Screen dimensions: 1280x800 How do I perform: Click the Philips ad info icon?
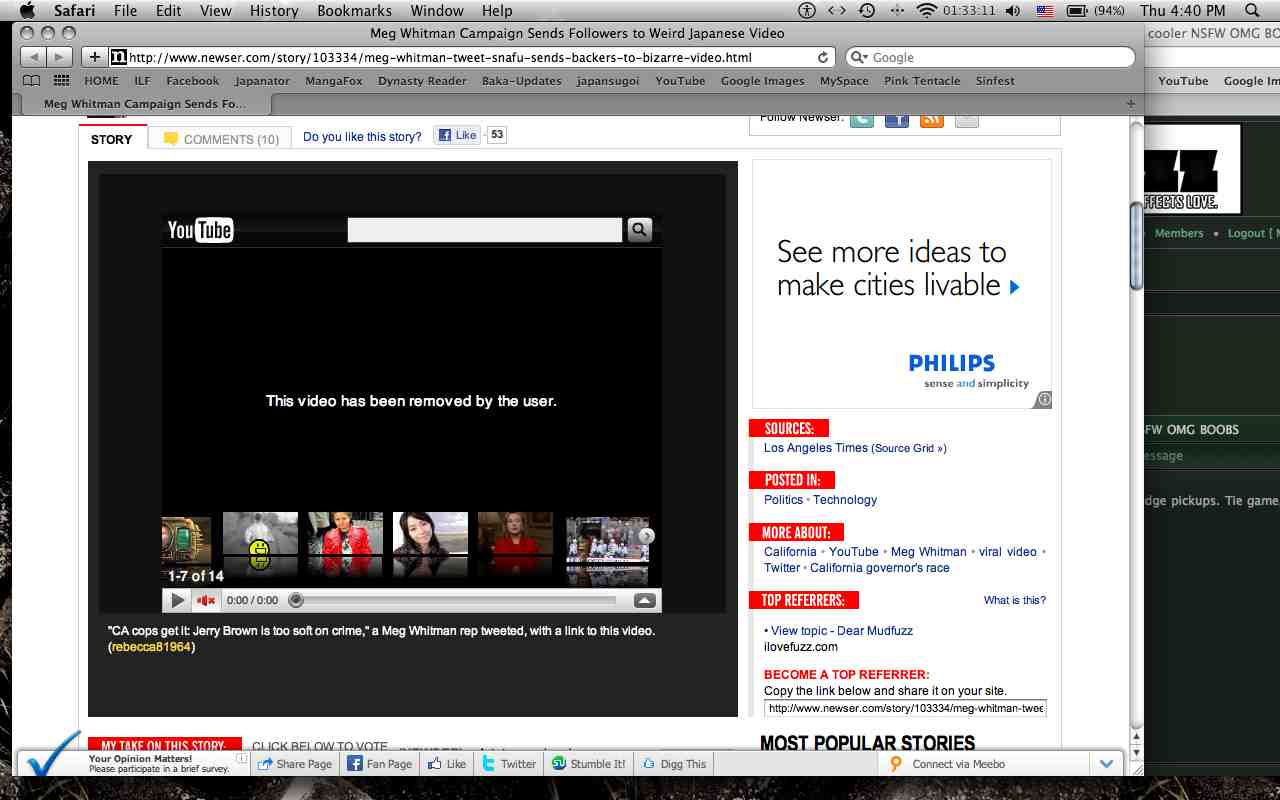coord(1043,399)
